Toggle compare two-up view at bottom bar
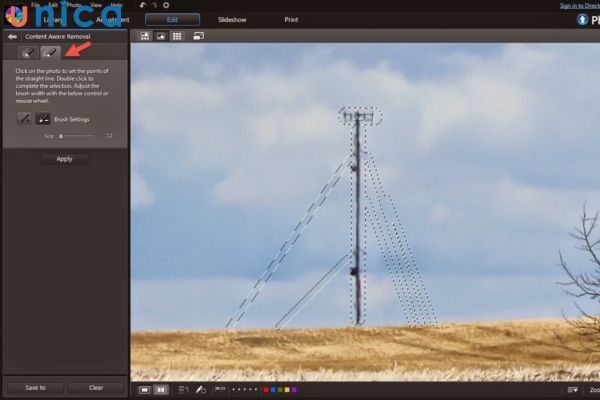This screenshot has height=400, width=600. 161,389
